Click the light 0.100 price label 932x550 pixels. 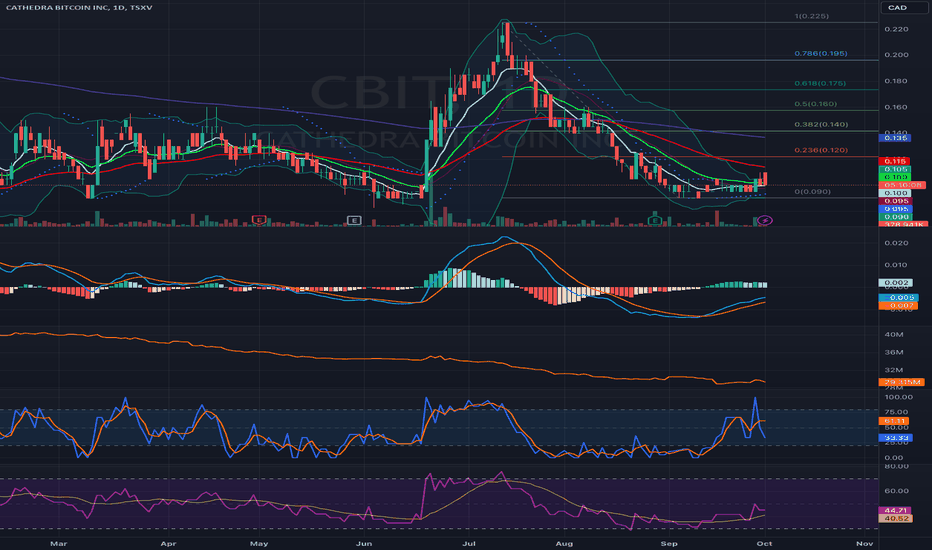895,193
